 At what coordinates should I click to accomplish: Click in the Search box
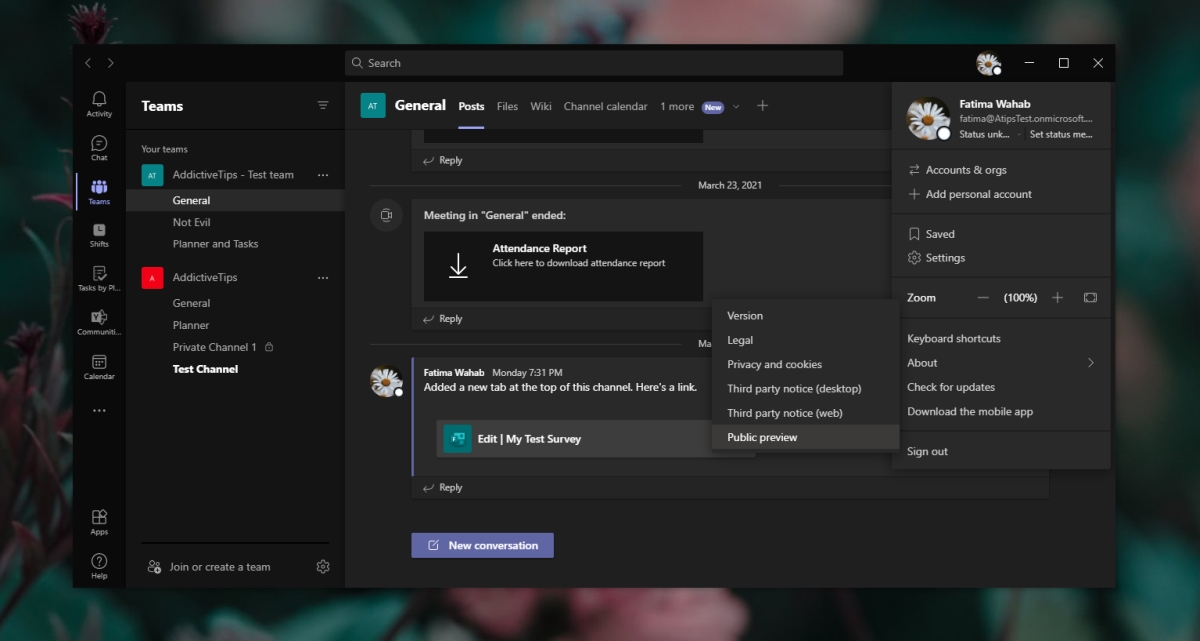(x=594, y=63)
